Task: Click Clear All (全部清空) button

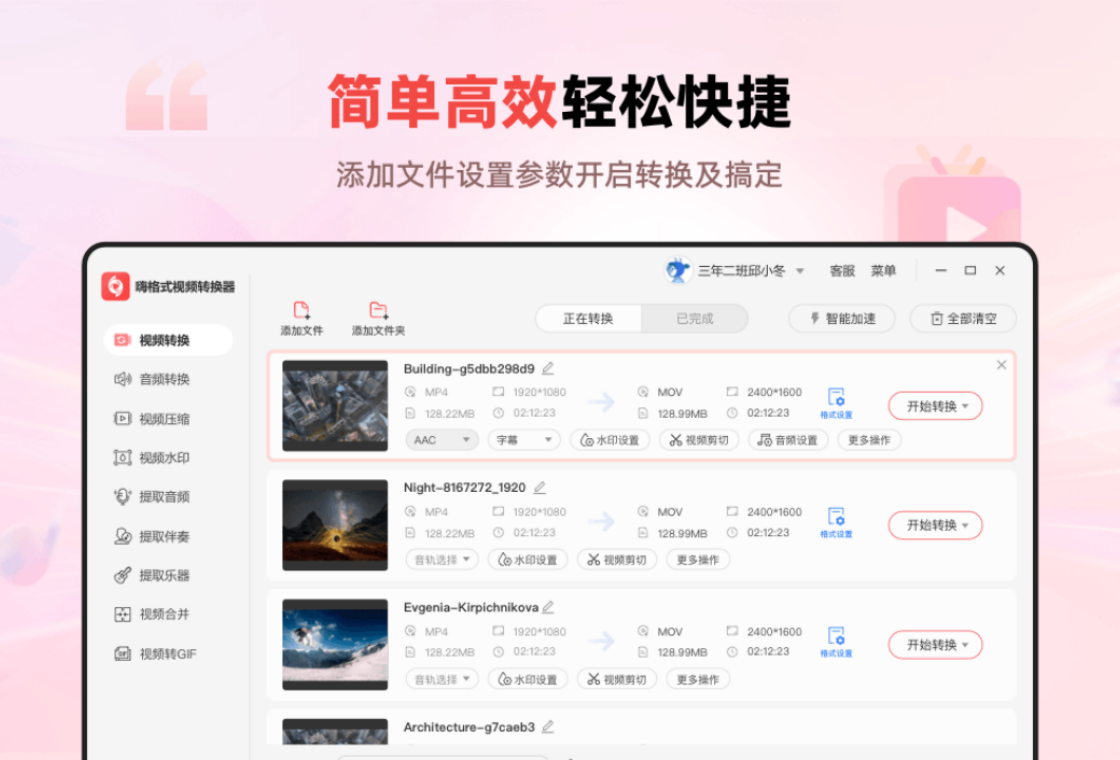Action: pyautogui.click(x=962, y=319)
